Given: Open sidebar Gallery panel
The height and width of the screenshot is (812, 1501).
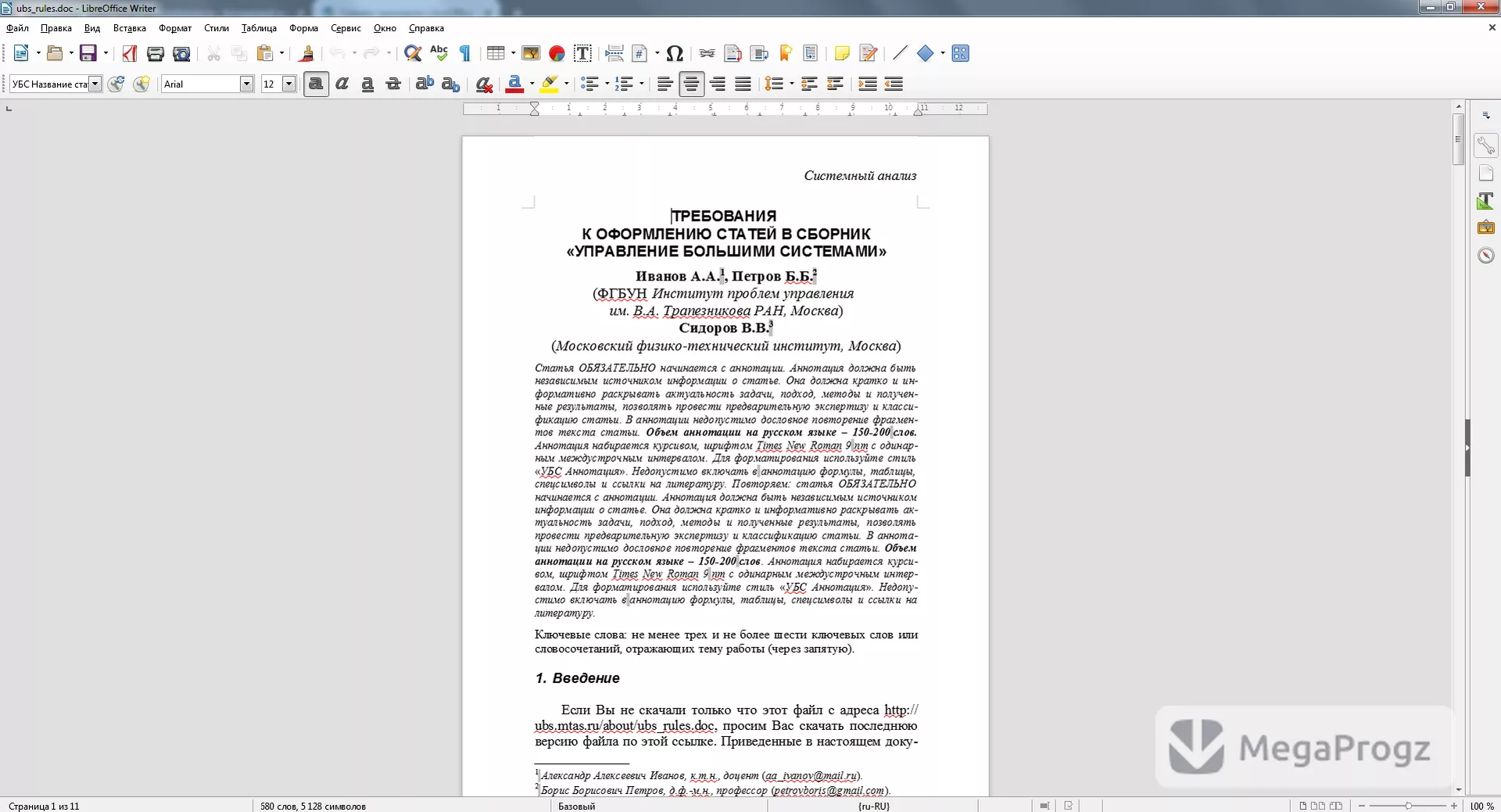Looking at the screenshot, I should click(x=1486, y=227).
